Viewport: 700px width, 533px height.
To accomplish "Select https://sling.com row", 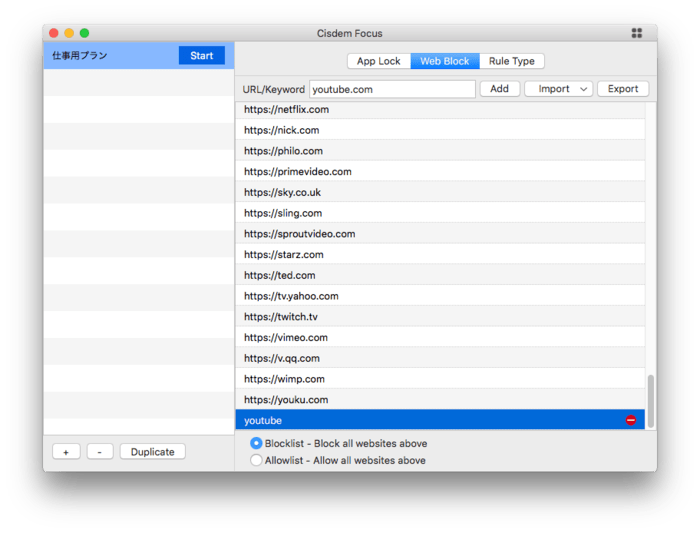I will pos(440,213).
